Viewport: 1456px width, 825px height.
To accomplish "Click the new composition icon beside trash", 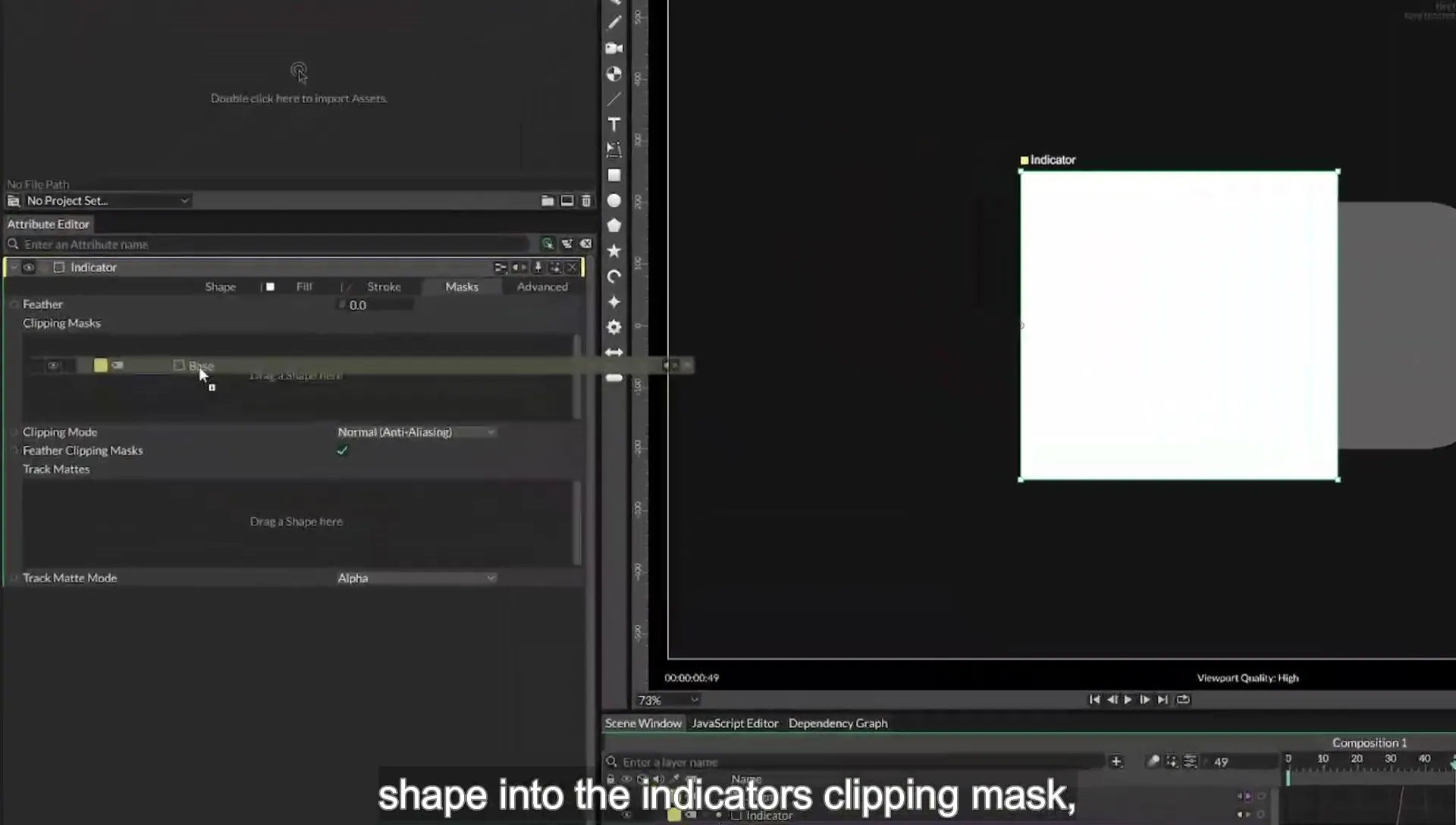I will tap(567, 200).
